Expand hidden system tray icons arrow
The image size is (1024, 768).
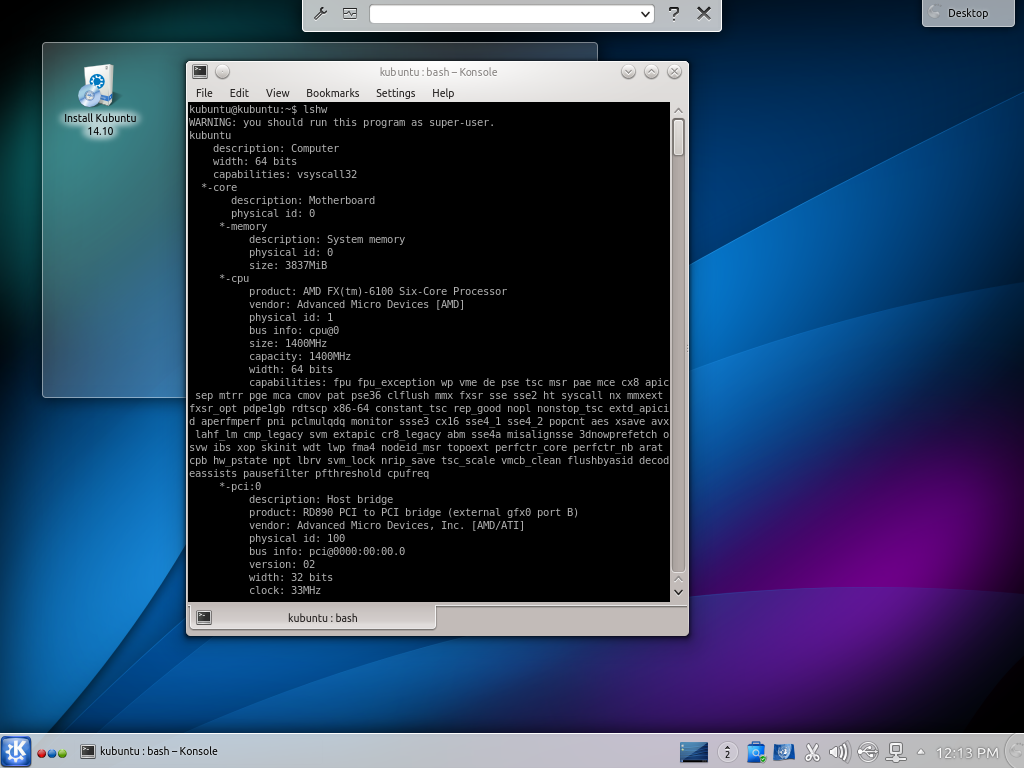tap(921, 752)
